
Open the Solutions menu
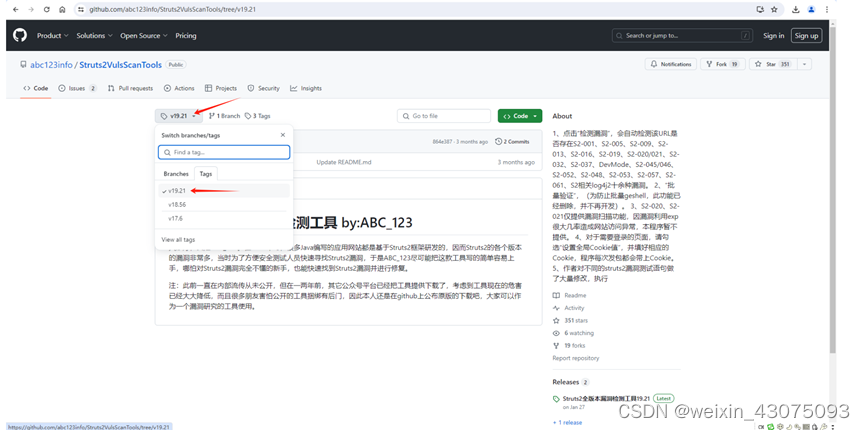click(94, 35)
